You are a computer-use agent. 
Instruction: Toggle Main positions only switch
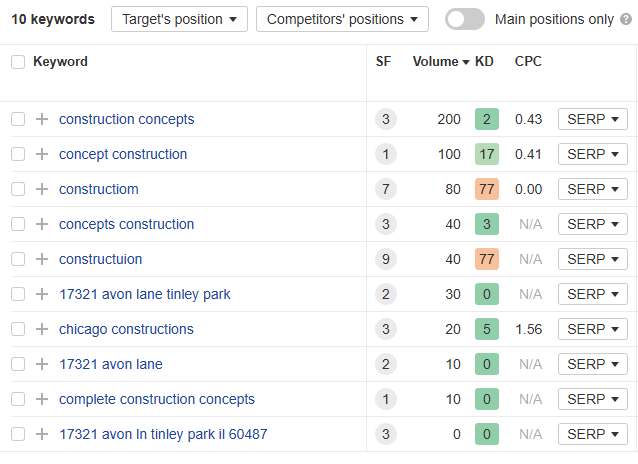point(465,19)
